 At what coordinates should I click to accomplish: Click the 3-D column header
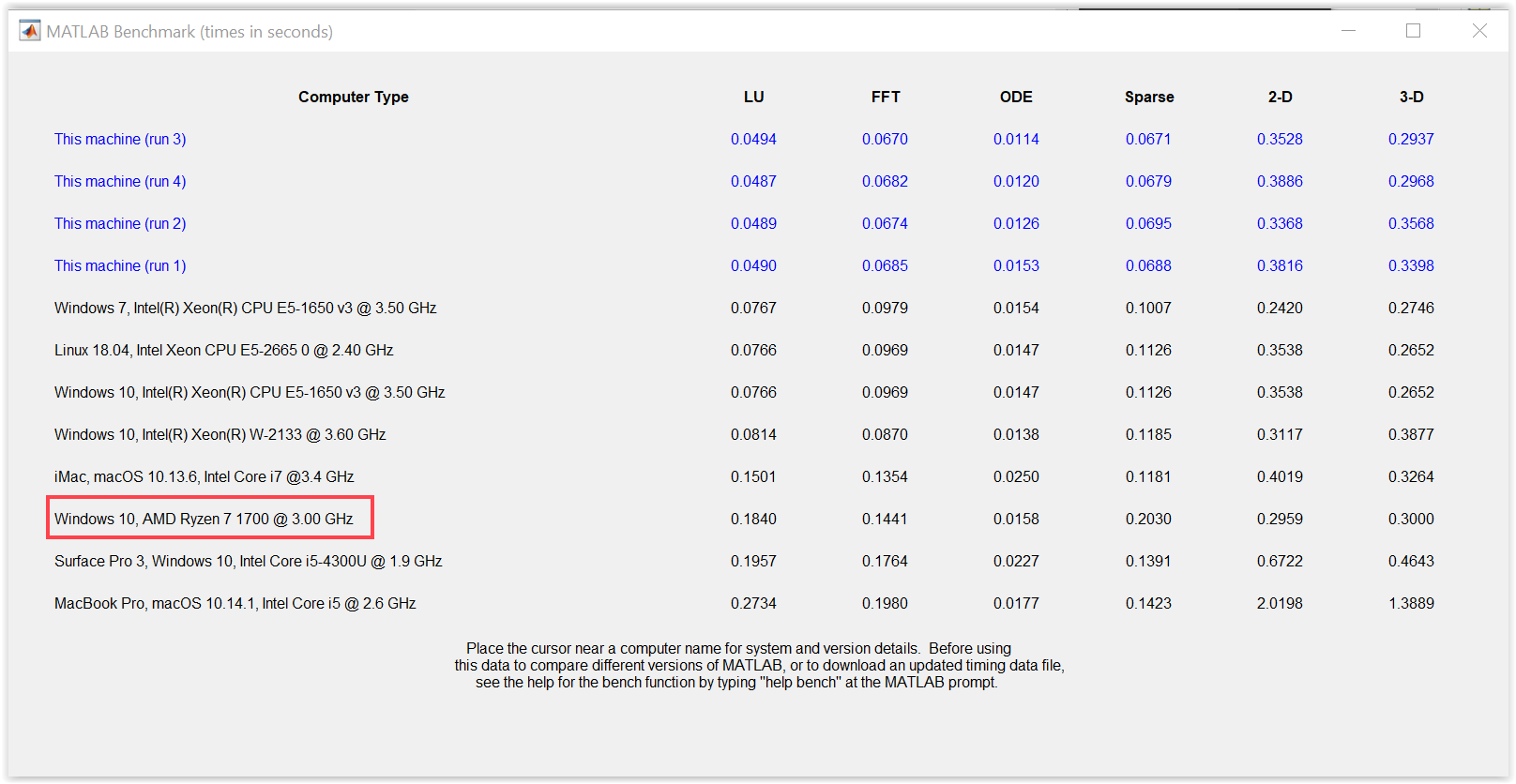pos(1412,97)
